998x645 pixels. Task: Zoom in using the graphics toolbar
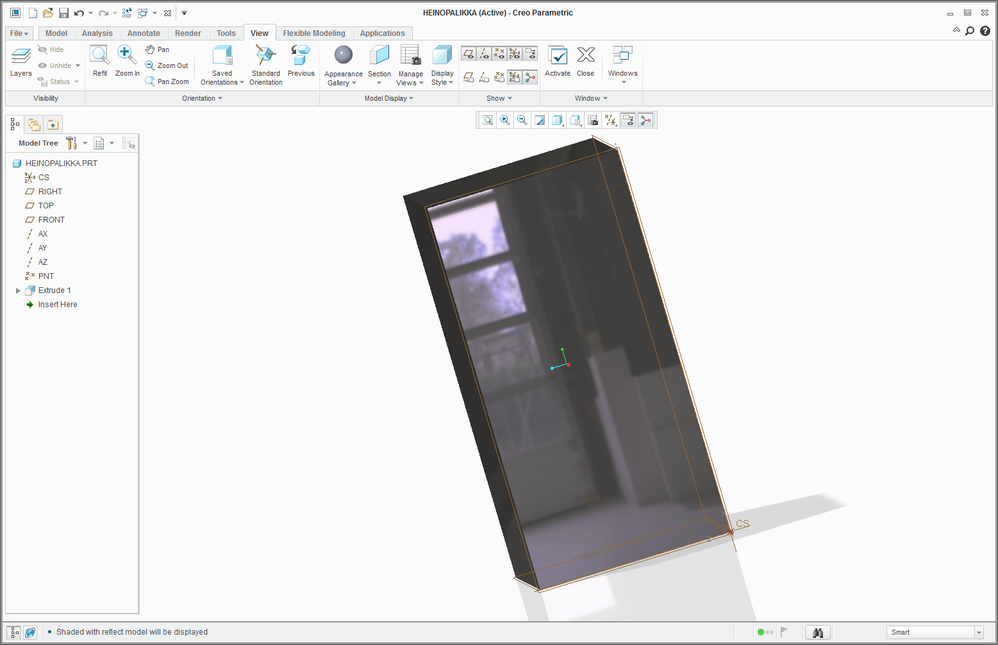pos(505,120)
